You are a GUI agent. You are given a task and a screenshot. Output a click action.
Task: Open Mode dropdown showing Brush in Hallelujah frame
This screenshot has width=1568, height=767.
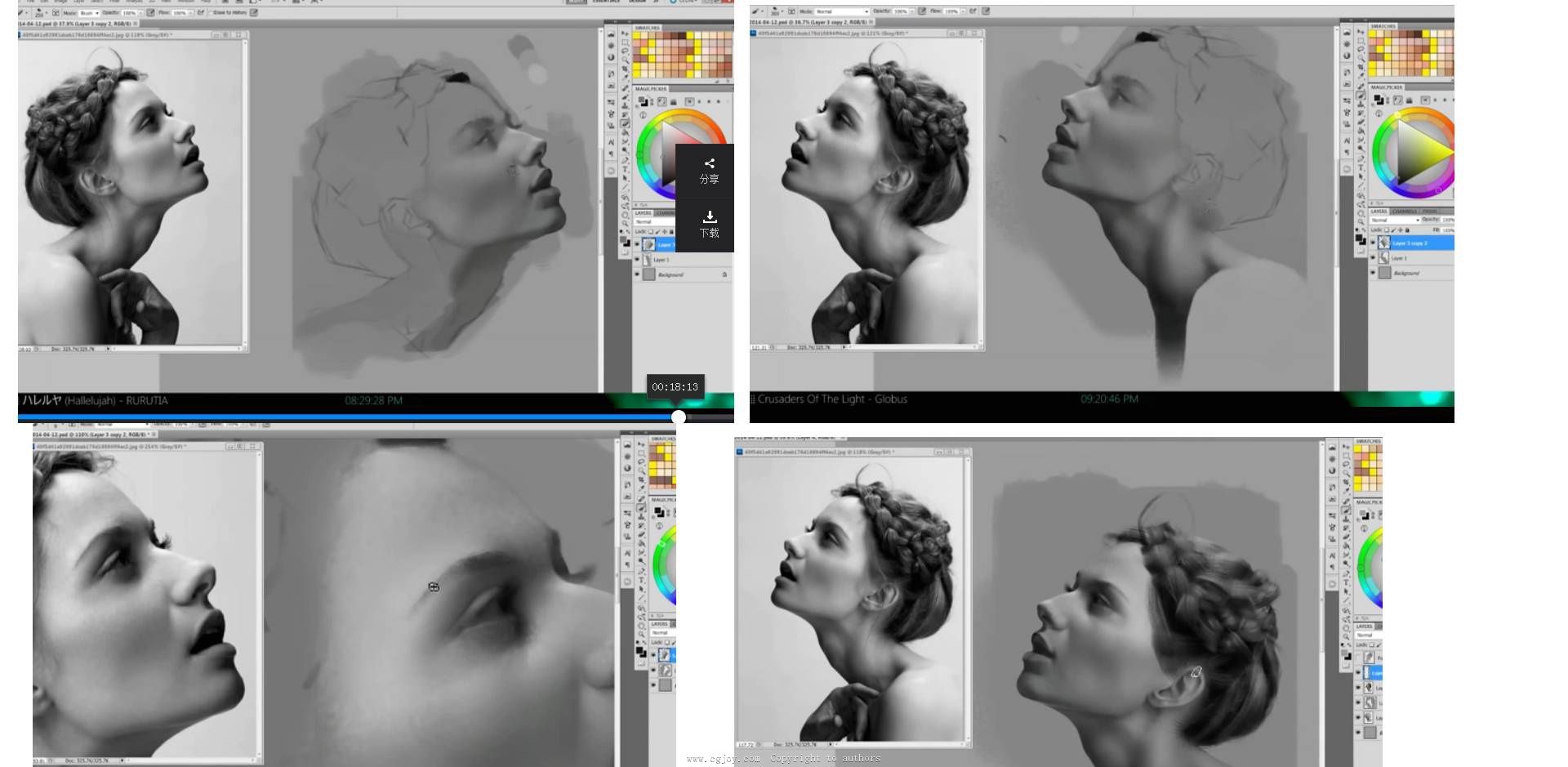point(89,13)
